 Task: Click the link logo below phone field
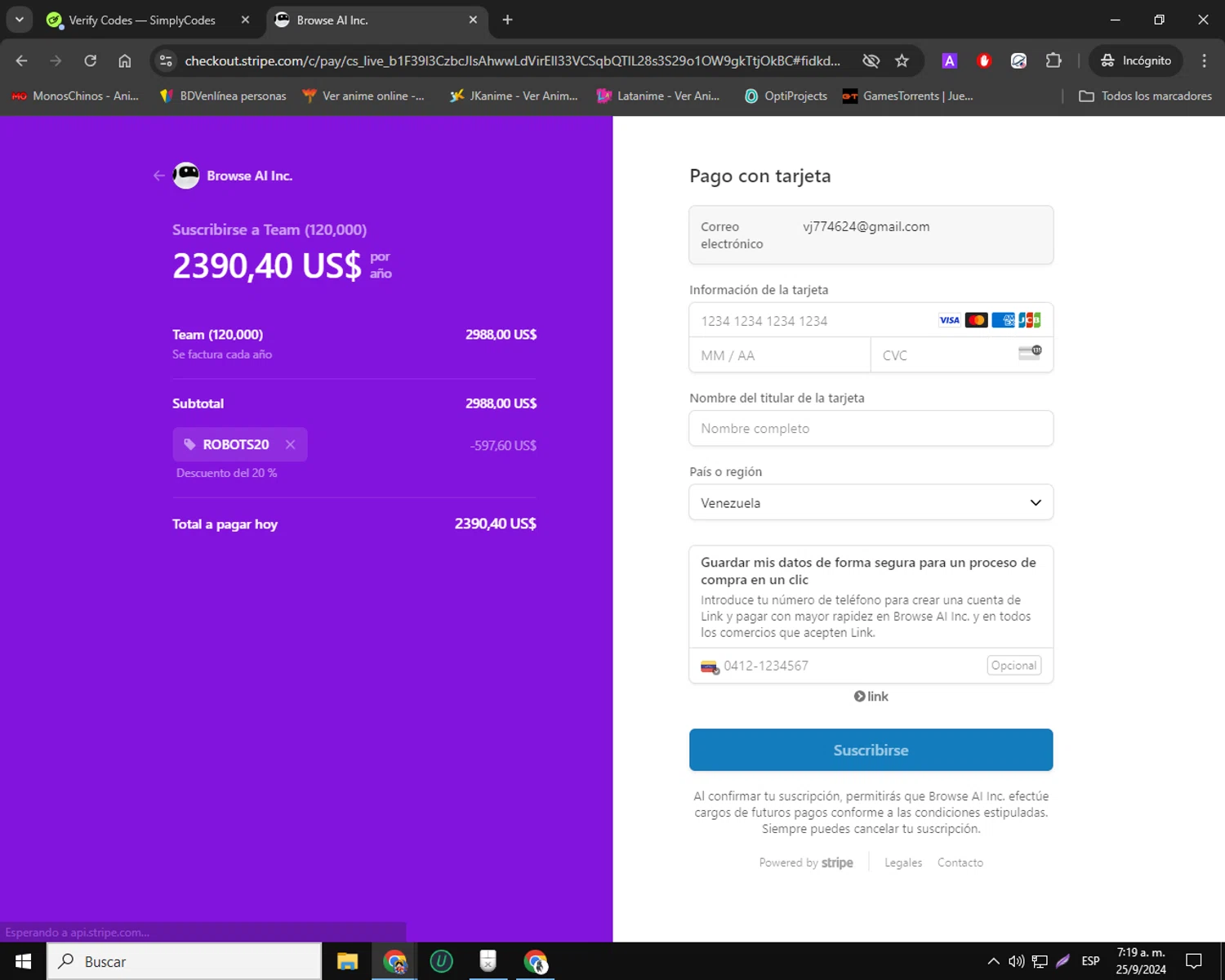click(871, 697)
